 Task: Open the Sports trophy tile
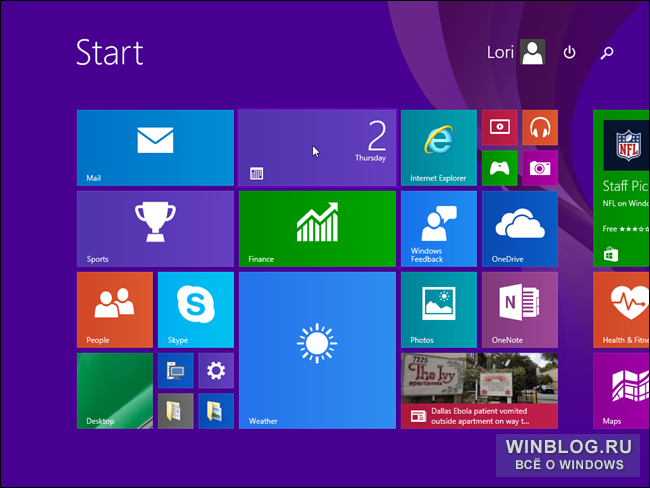click(x=155, y=229)
